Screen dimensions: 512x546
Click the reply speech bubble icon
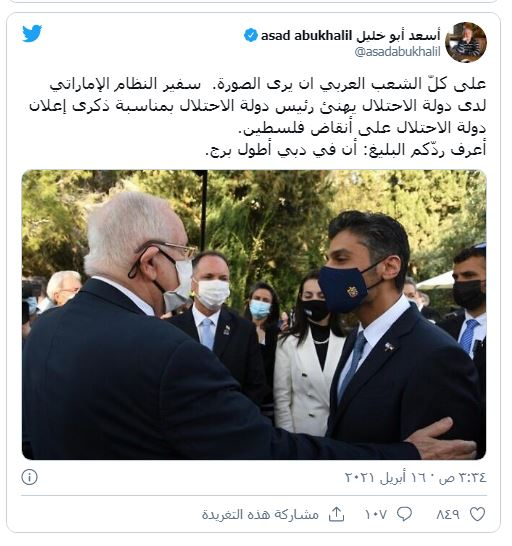tap(404, 514)
